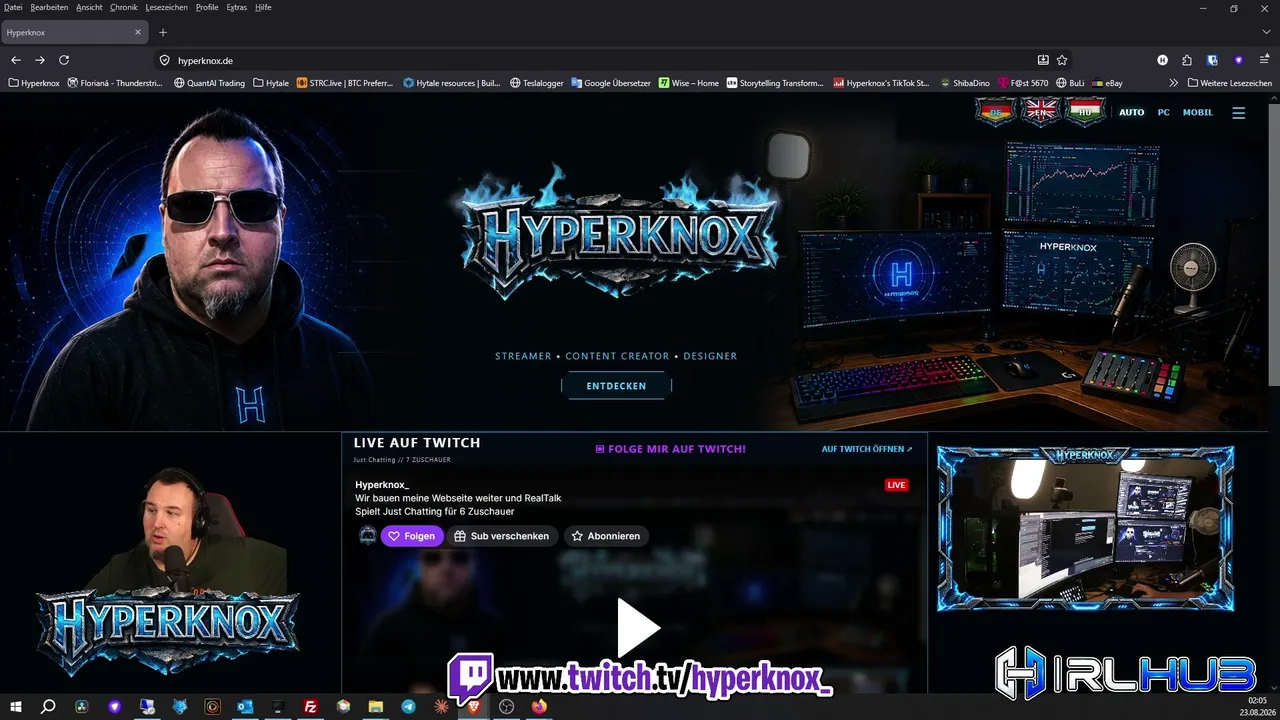
Task: Launch DaVinci Resolve from taskbar
Action: pyautogui.click(x=82, y=707)
